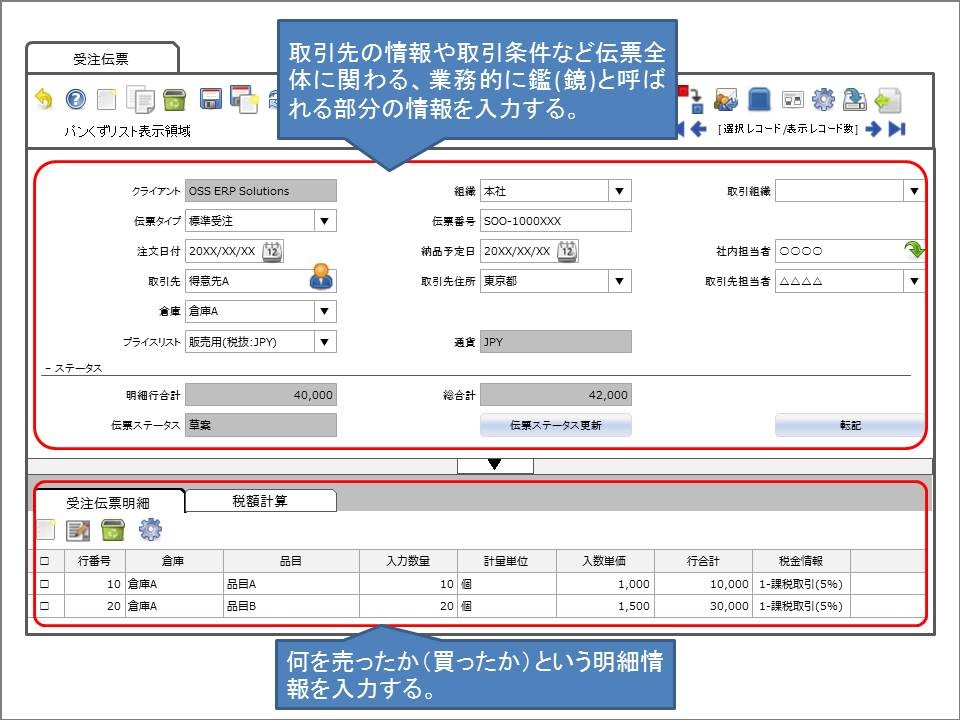Toggle the header select-all checkbox in detail table
960x720 pixels.
[x=44, y=561]
